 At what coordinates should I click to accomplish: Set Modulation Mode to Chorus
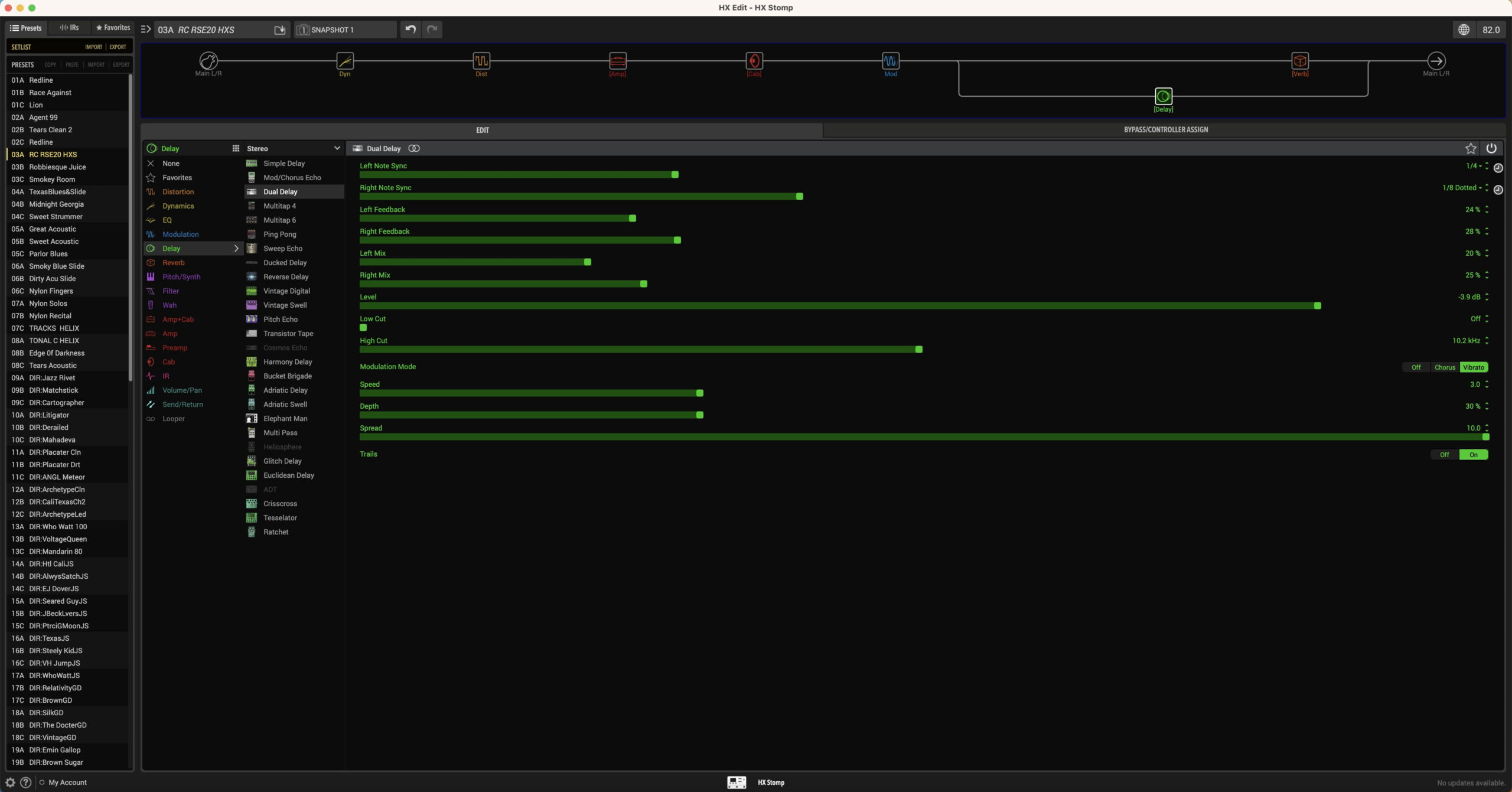(x=1445, y=367)
